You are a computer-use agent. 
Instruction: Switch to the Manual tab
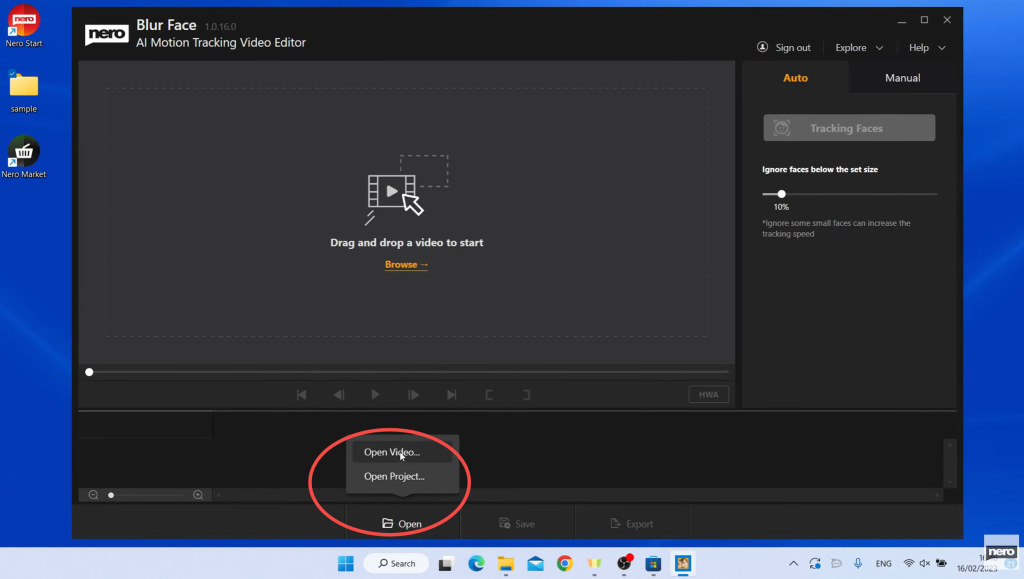(902, 78)
